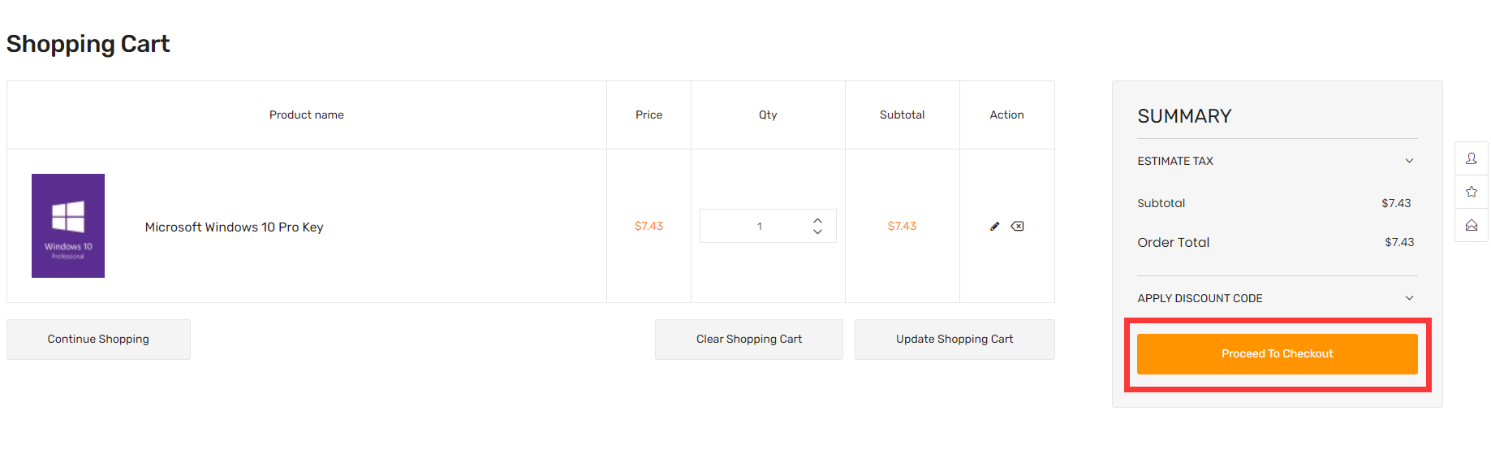Click the Shopping Cart page heading
This screenshot has height=450, width=1491.
88,44
